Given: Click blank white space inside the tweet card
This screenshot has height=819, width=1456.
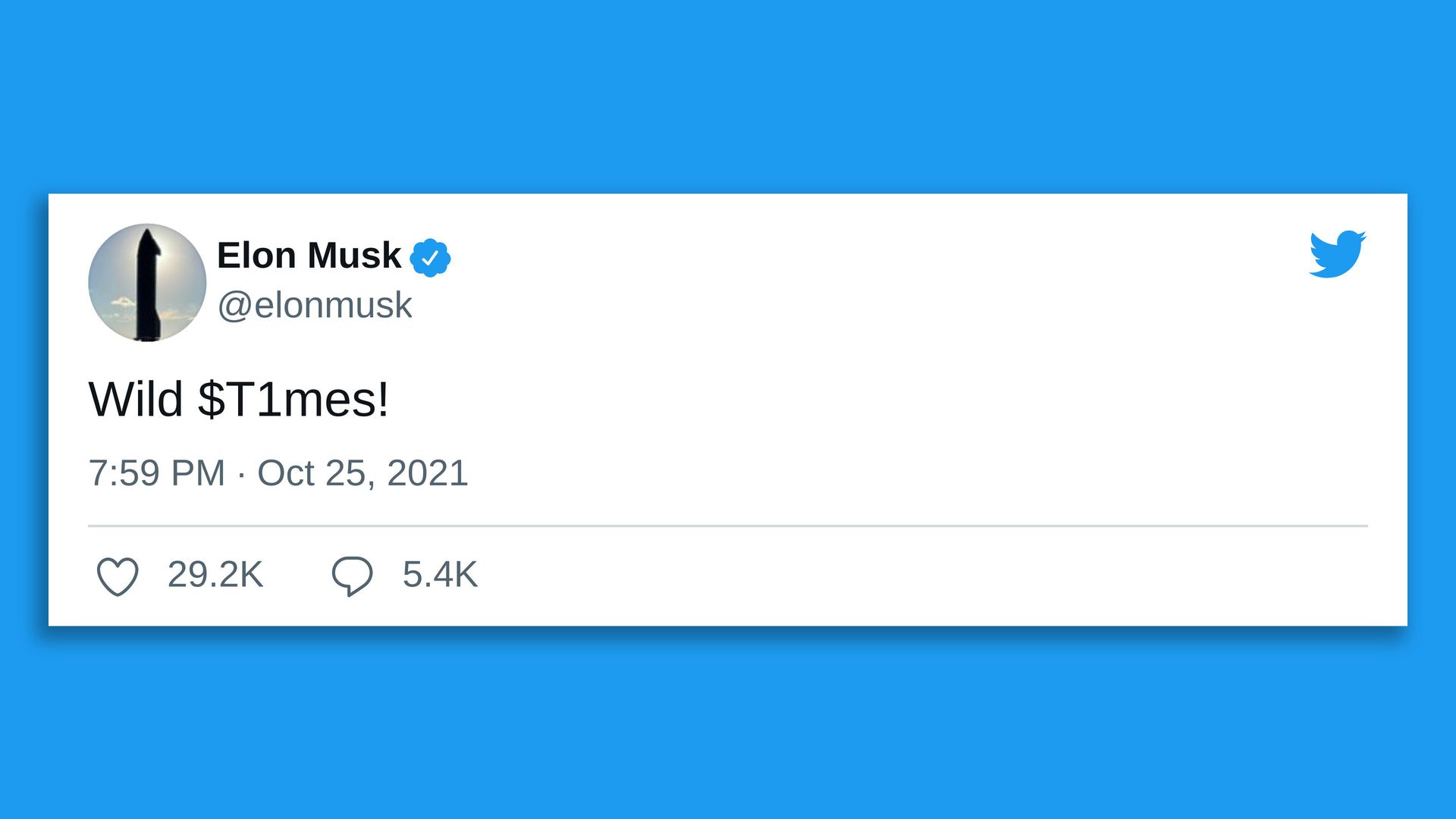Looking at the screenshot, I should tap(910, 379).
